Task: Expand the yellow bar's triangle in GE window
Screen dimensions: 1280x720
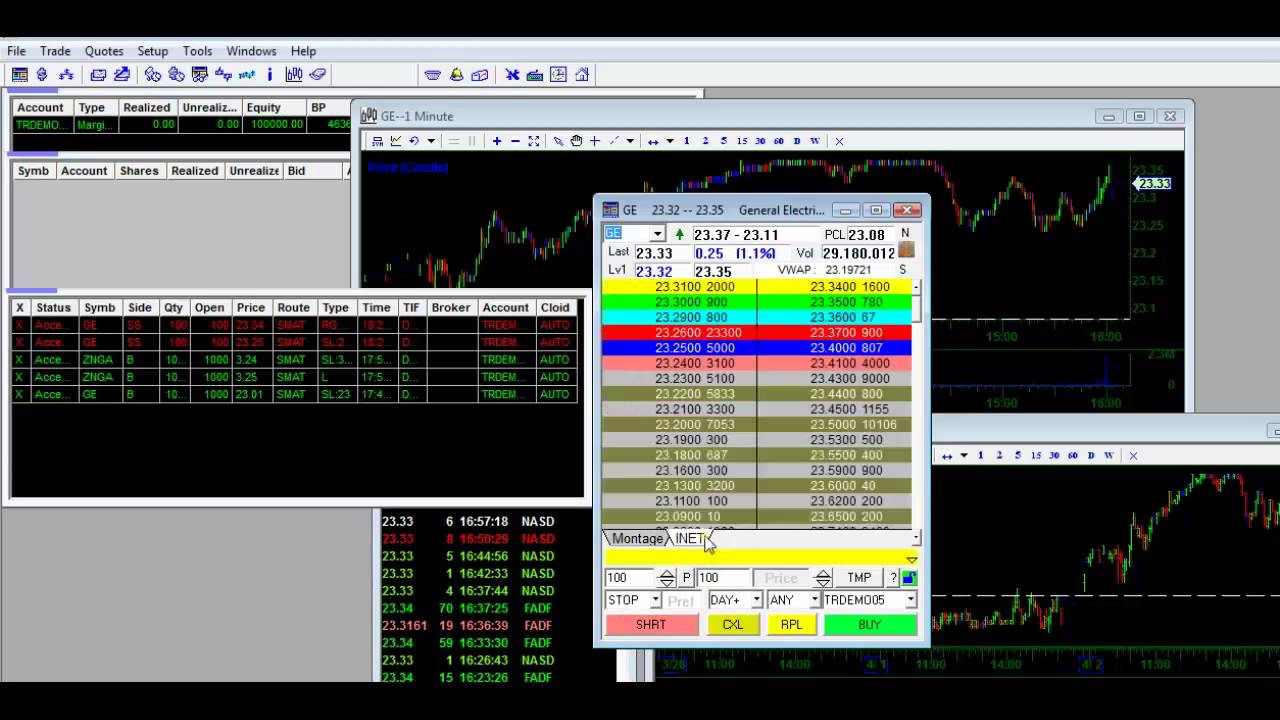Action: click(911, 560)
